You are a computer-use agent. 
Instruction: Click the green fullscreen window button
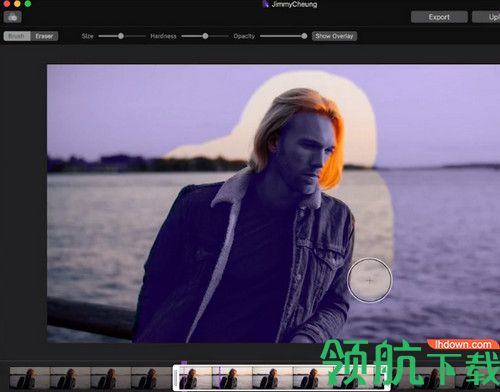28,4
